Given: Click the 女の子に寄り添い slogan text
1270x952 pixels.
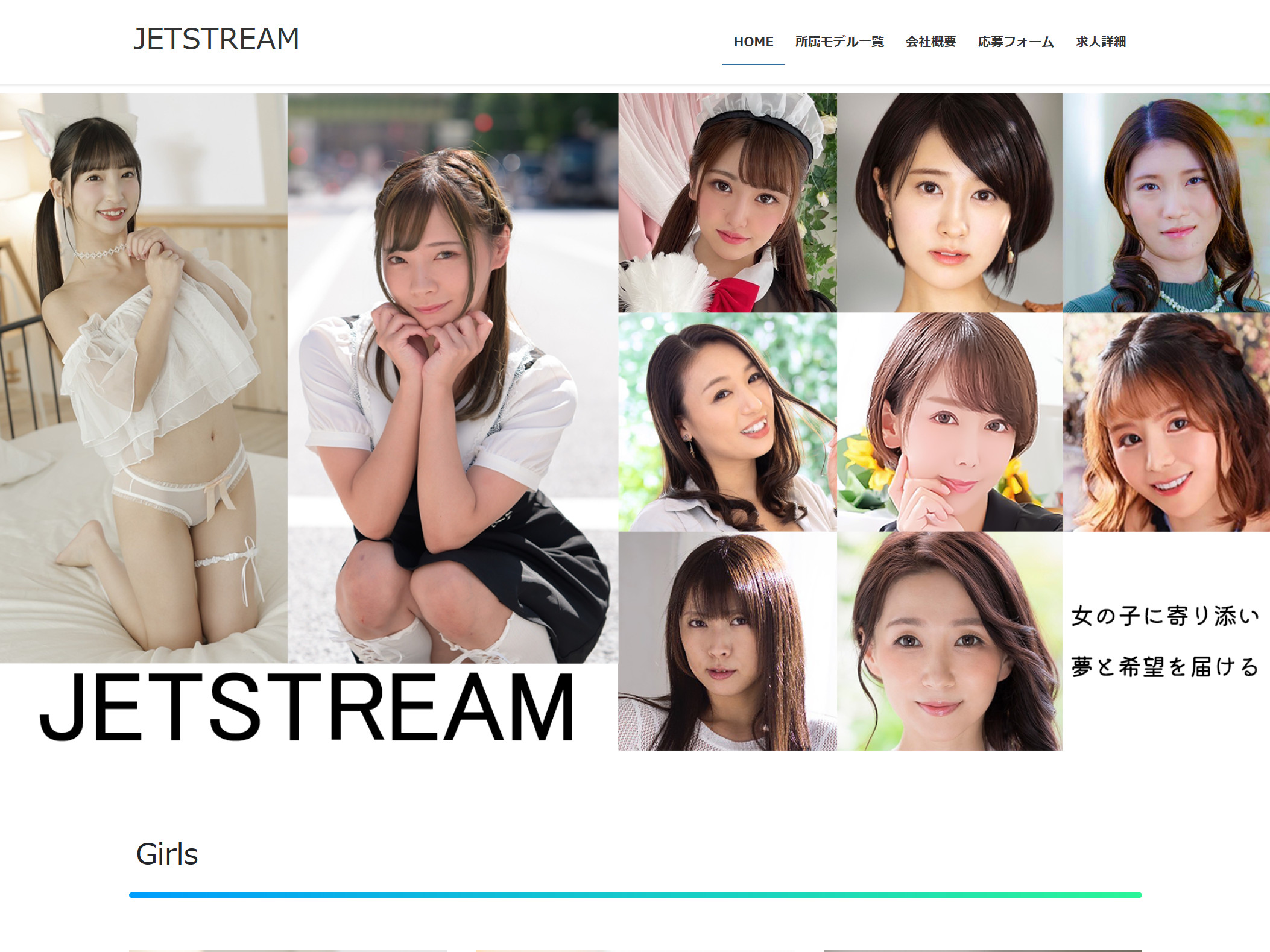Looking at the screenshot, I should 1164,616.
